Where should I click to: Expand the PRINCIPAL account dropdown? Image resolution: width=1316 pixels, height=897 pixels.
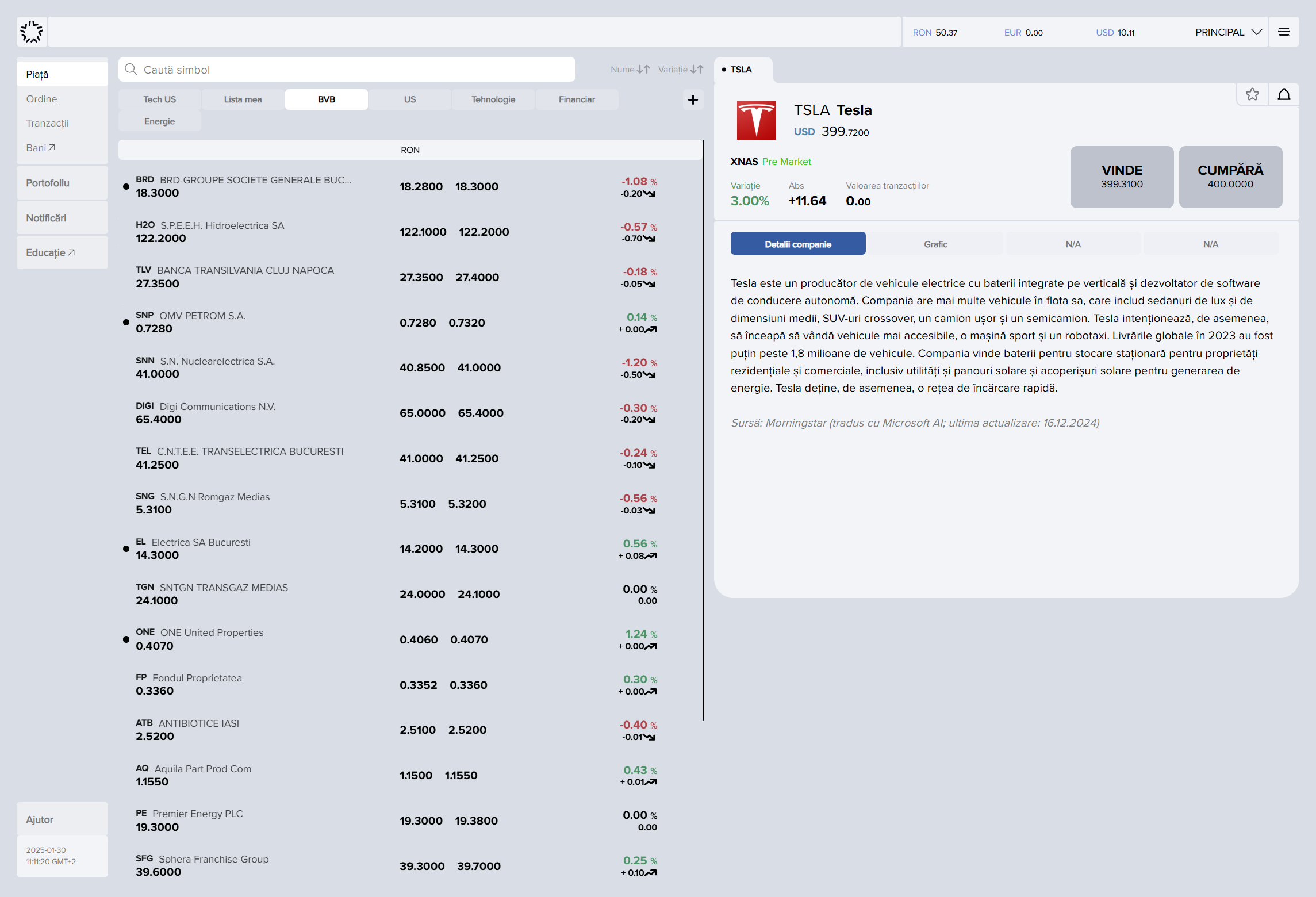click(x=1229, y=32)
